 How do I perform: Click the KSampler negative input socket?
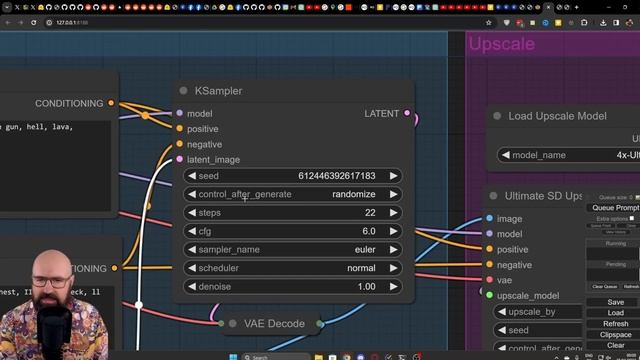(x=180, y=144)
